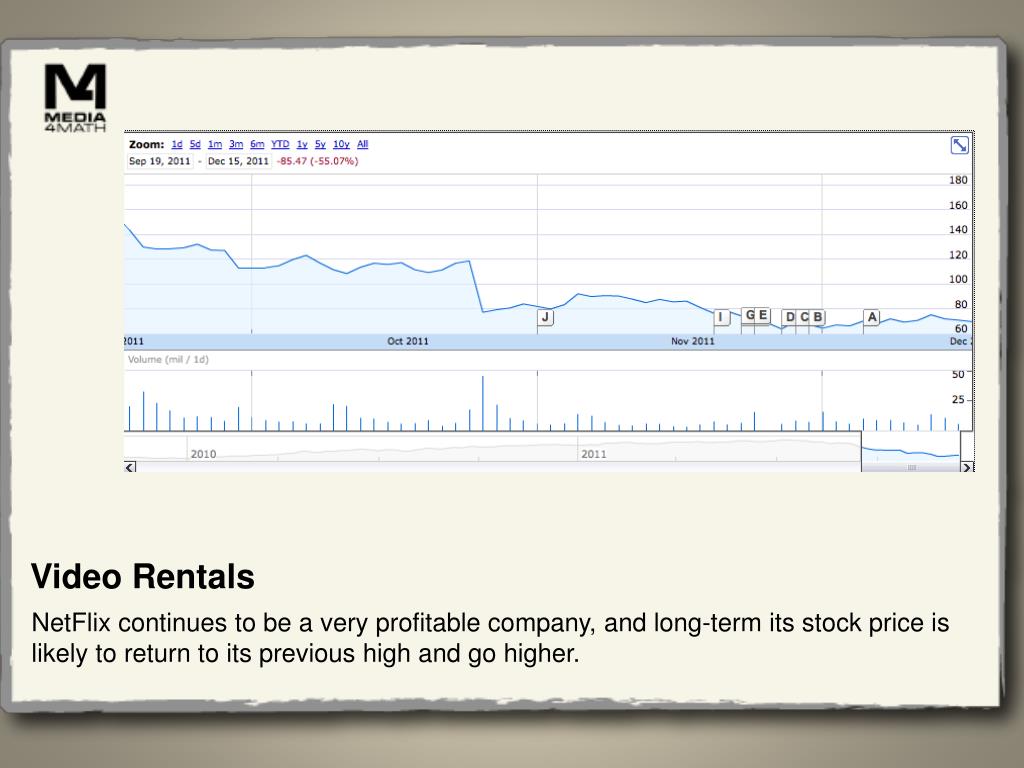Click the 2011 label in the overview timeline
1024x768 pixels.
(x=594, y=454)
